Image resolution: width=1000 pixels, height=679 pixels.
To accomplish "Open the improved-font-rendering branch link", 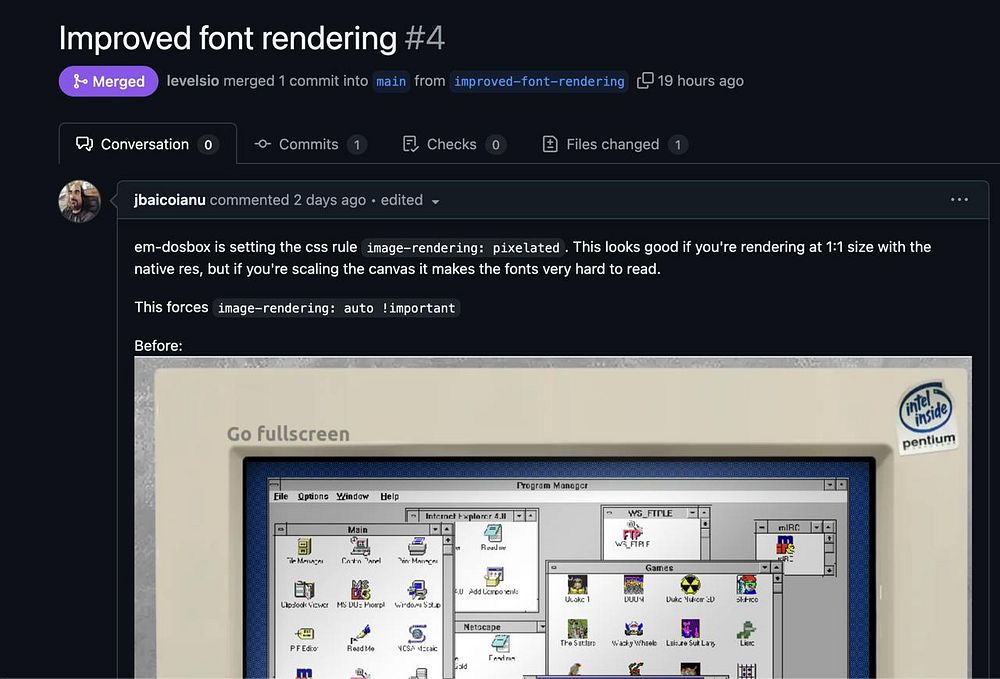I will pos(539,81).
